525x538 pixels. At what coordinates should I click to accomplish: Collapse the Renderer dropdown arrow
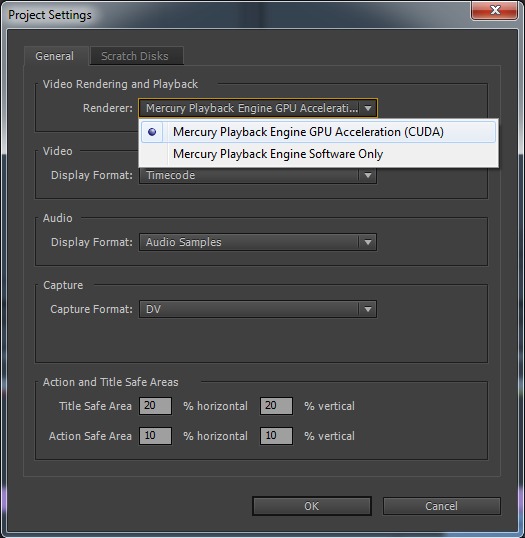point(368,108)
